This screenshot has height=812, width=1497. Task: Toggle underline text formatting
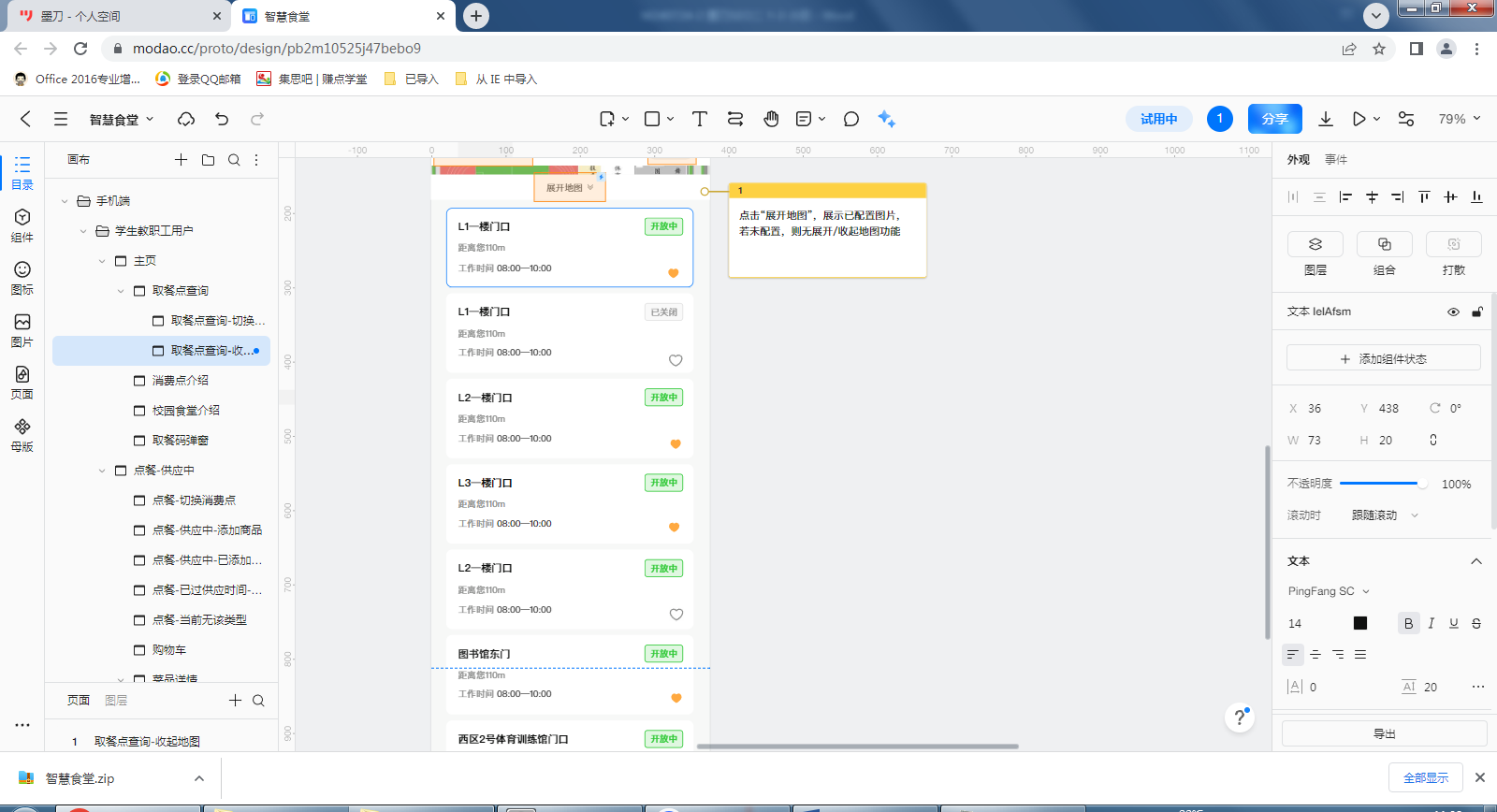[x=1454, y=623]
